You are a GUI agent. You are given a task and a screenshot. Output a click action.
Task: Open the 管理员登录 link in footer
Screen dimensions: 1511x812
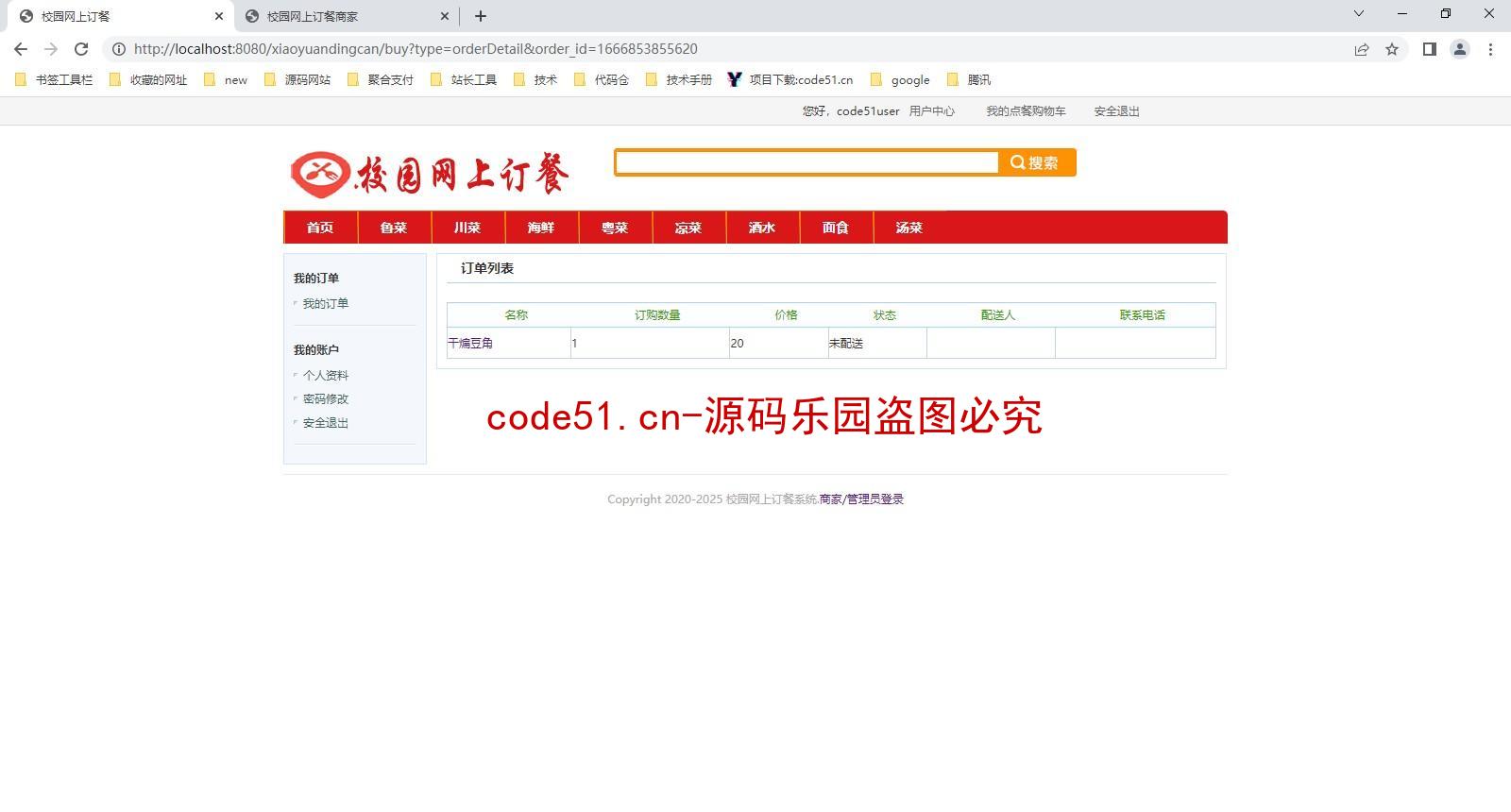pos(875,499)
